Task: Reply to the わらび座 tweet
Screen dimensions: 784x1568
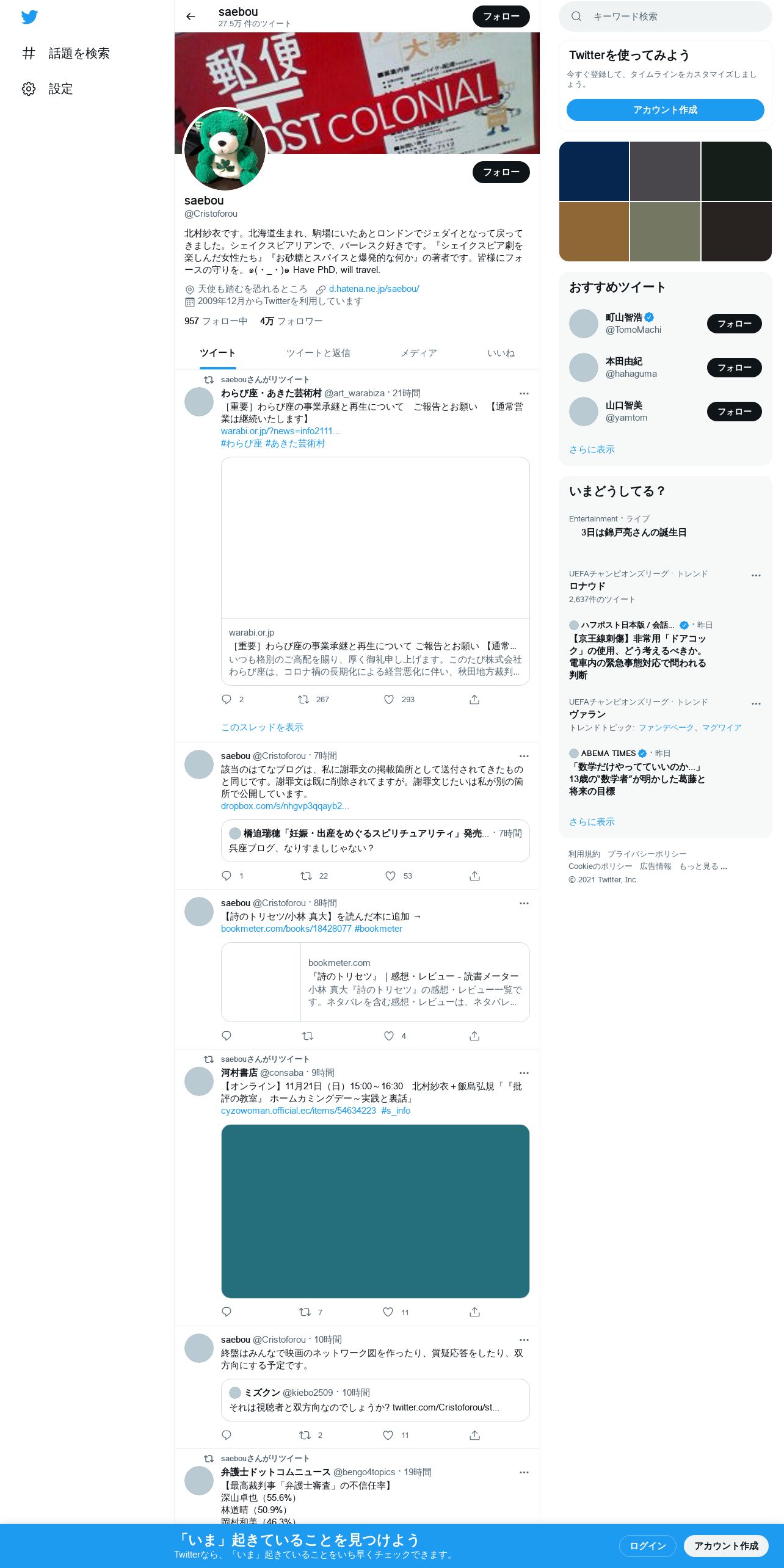Action: (227, 699)
